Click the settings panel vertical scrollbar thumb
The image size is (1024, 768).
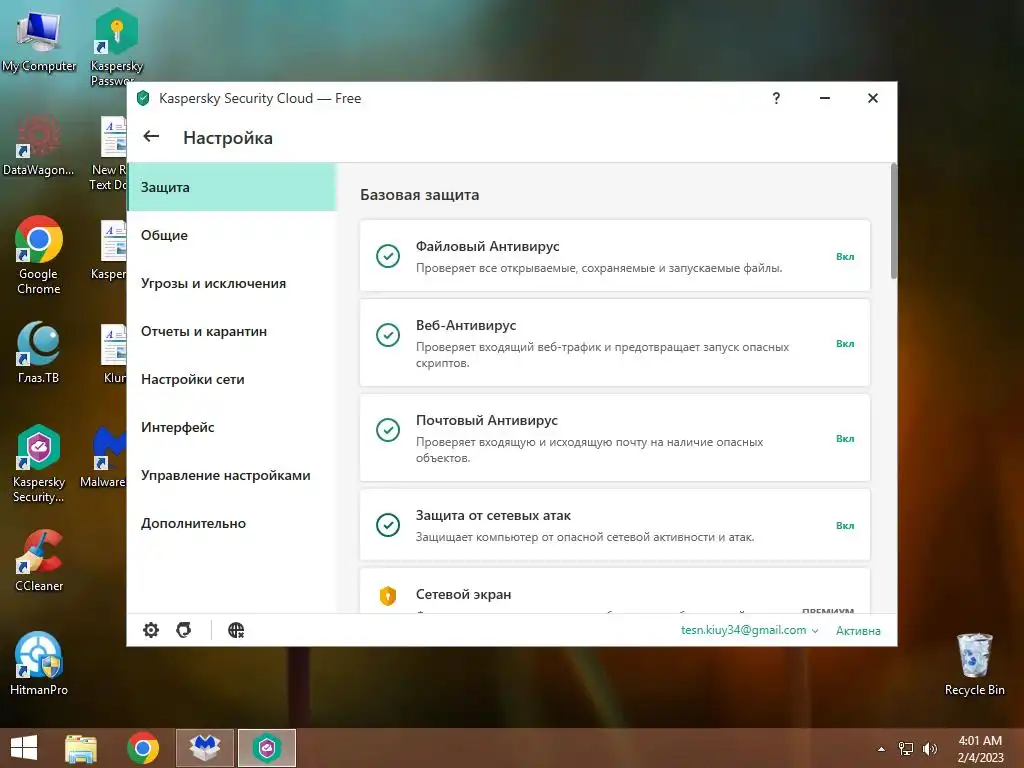(x=893, y=222)
